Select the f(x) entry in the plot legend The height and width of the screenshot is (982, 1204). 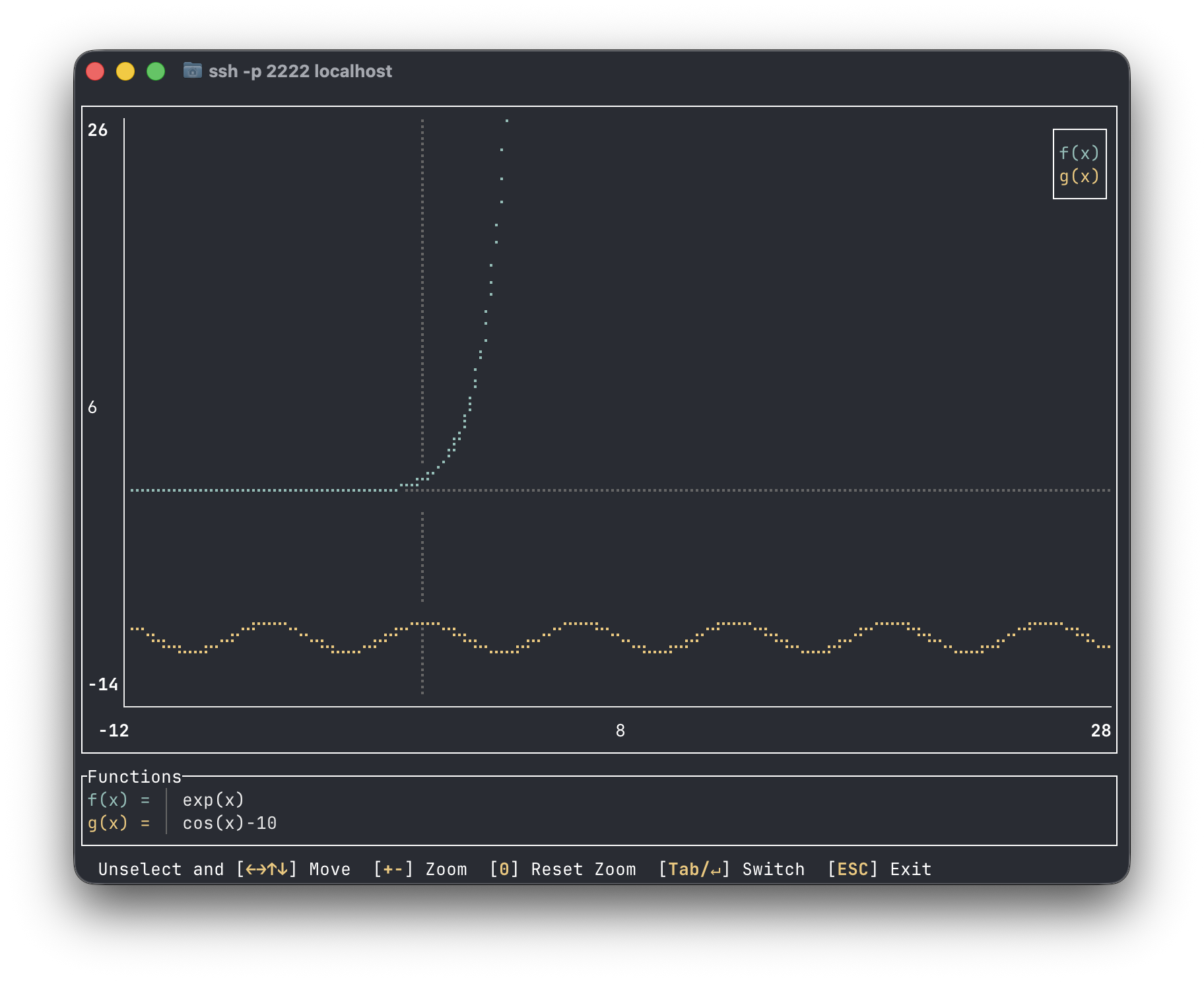[x=1079, y=153]
